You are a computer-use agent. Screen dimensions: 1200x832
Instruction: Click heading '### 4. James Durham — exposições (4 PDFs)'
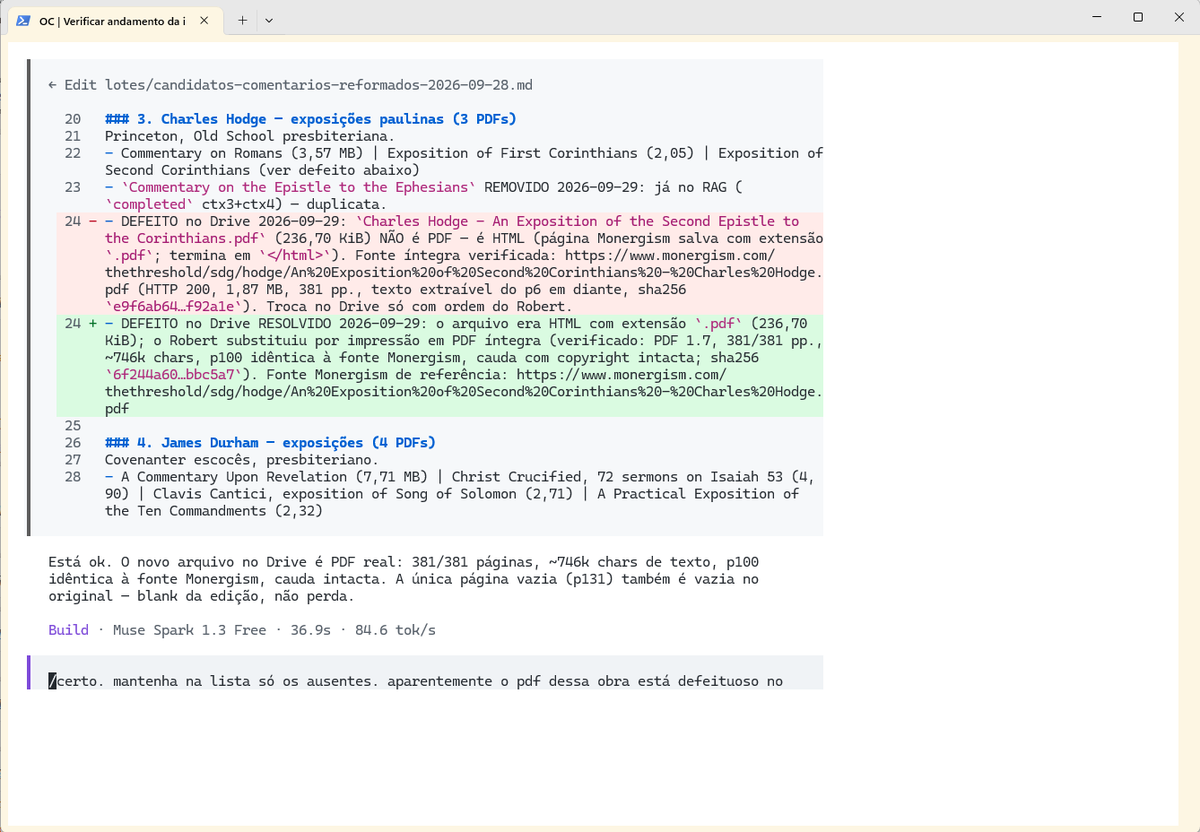click(x=270, y=442)
